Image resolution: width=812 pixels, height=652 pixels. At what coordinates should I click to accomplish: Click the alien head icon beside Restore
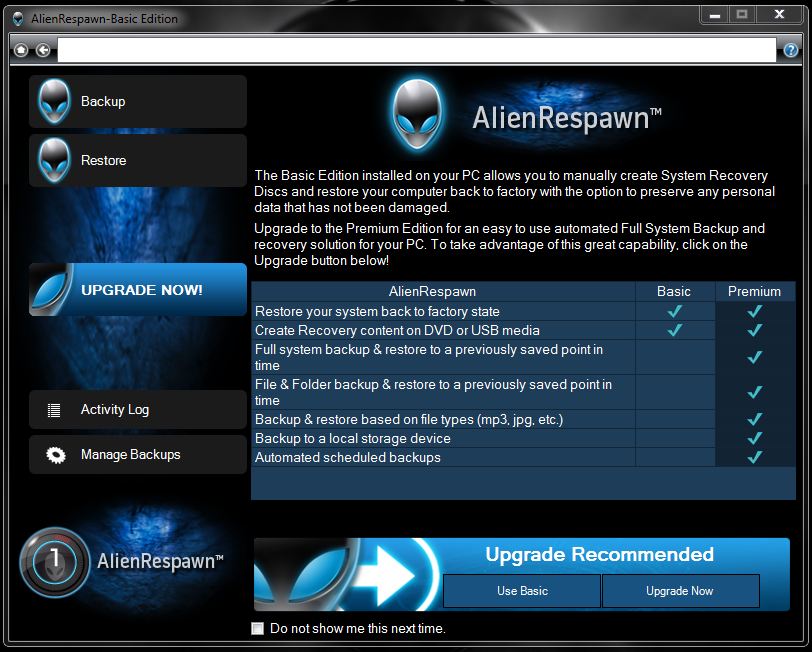click(x=54, y=161)
